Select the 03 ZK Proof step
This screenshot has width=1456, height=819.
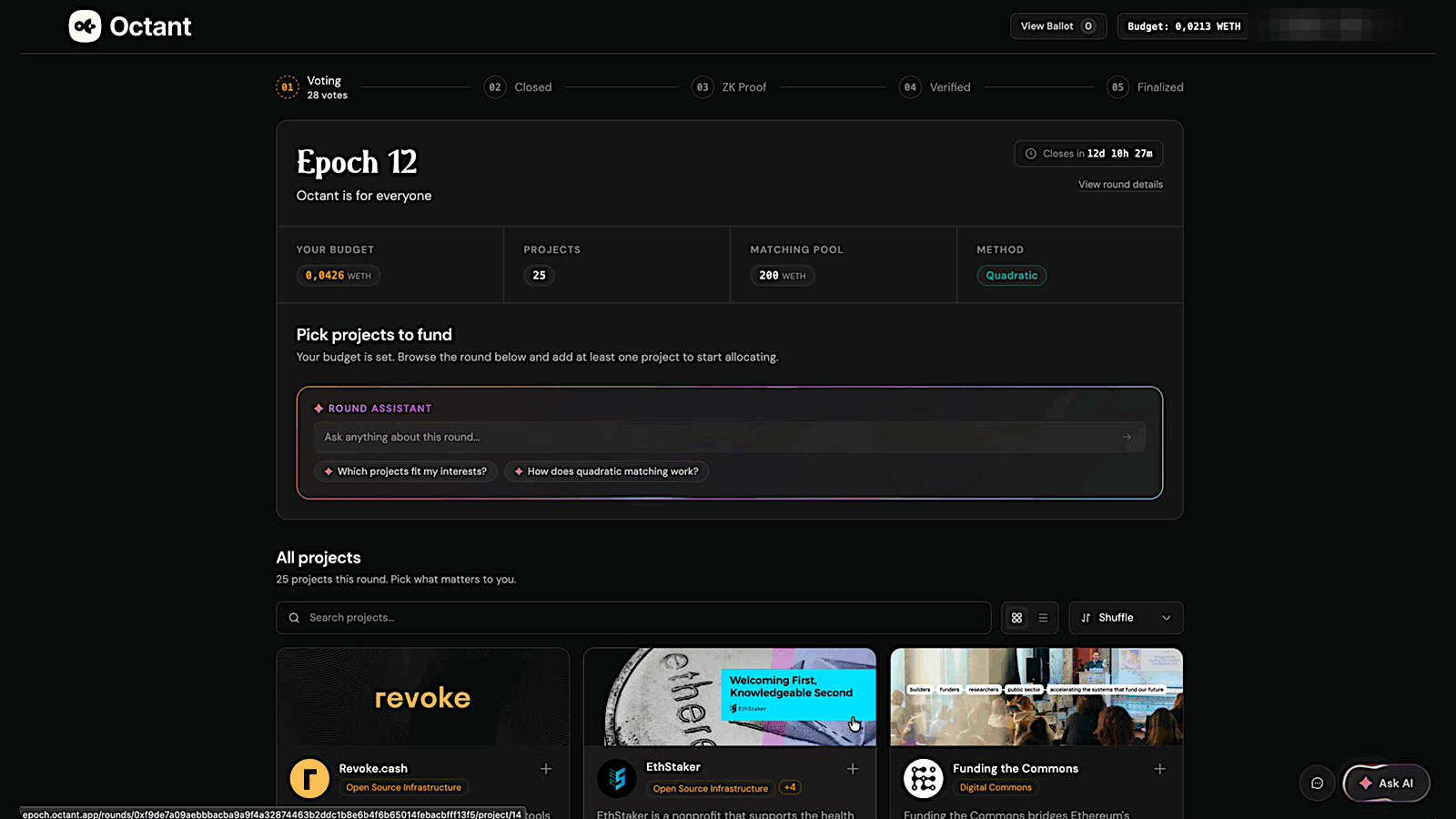pos(729,87)
